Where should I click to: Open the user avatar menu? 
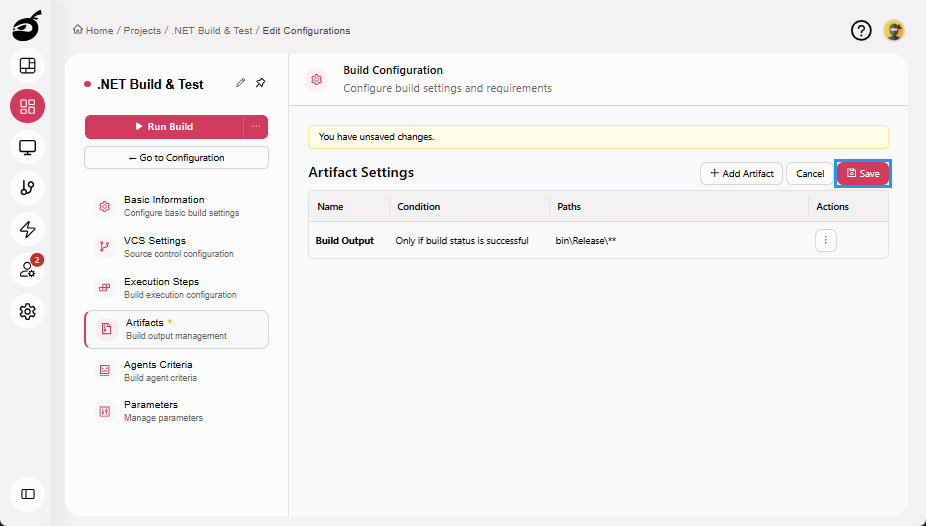(894, 30)
